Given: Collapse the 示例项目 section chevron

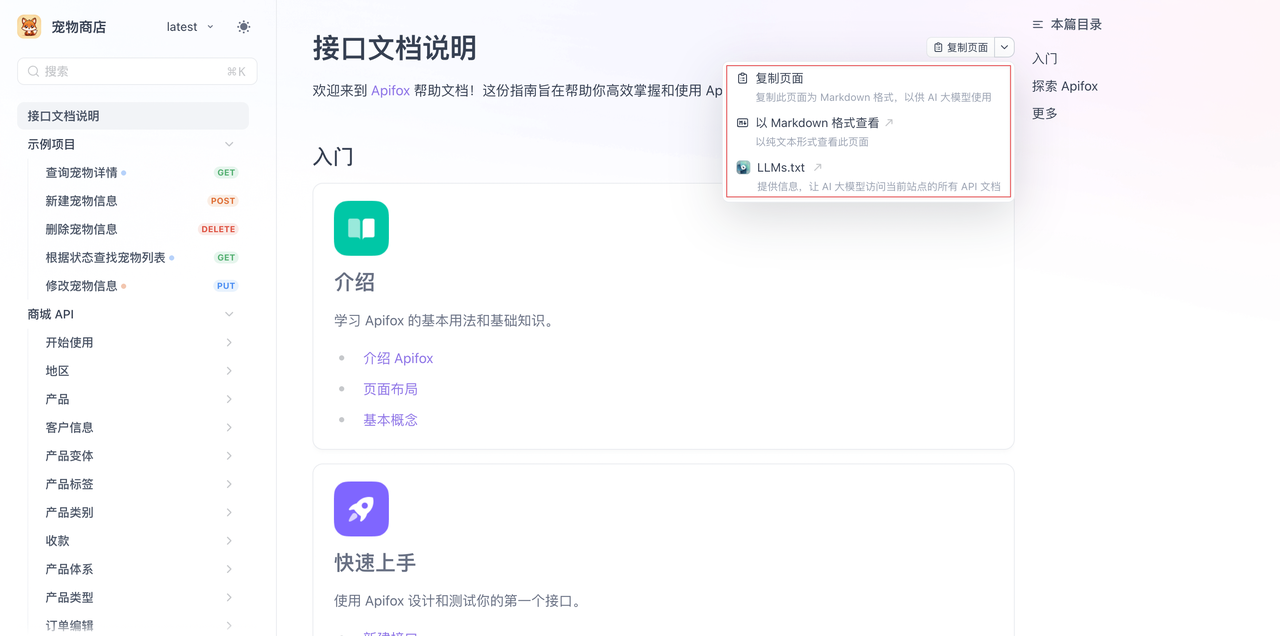Looking at the screenshot, I should 229,144.
